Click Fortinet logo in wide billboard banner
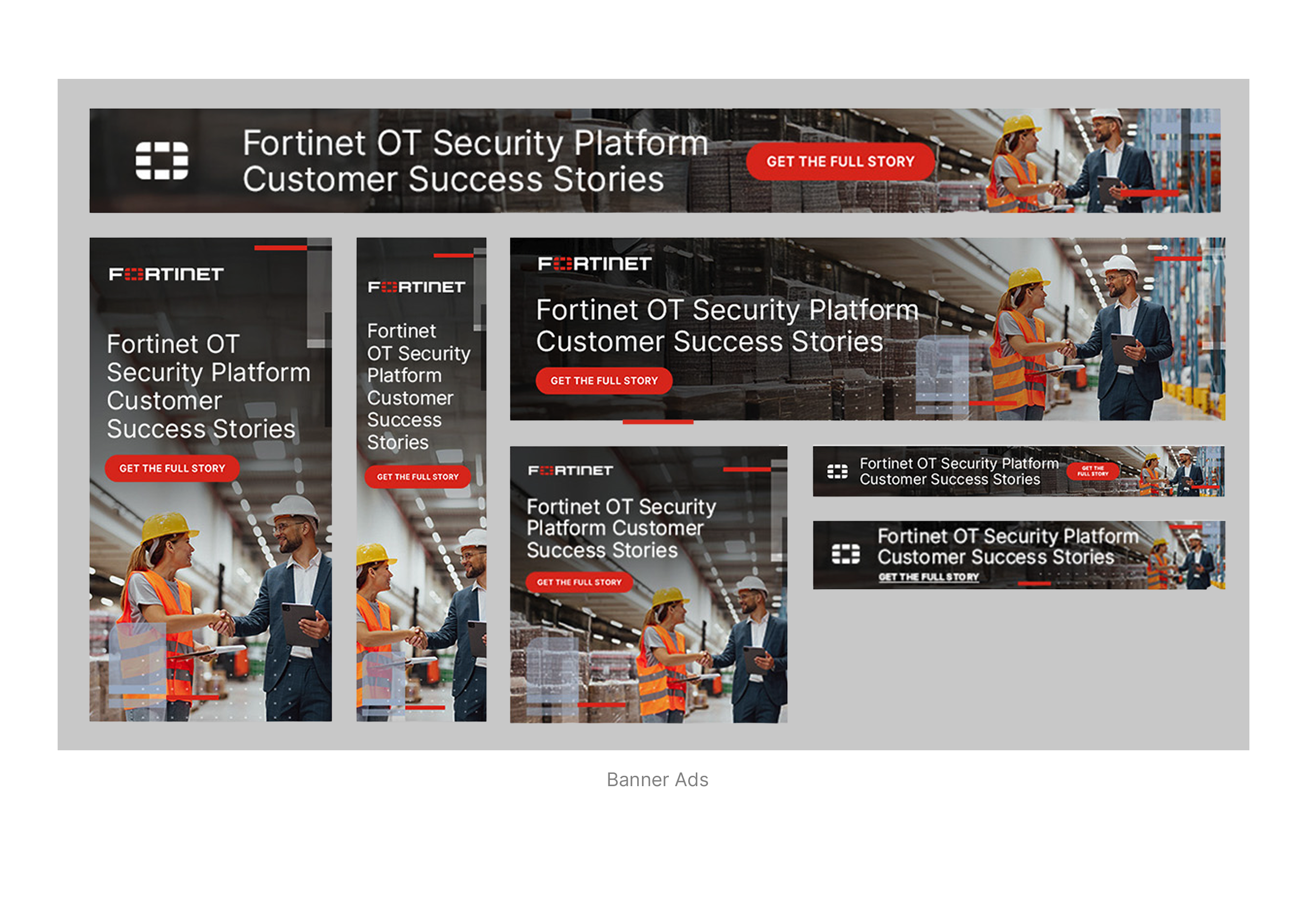 point(594,263)
